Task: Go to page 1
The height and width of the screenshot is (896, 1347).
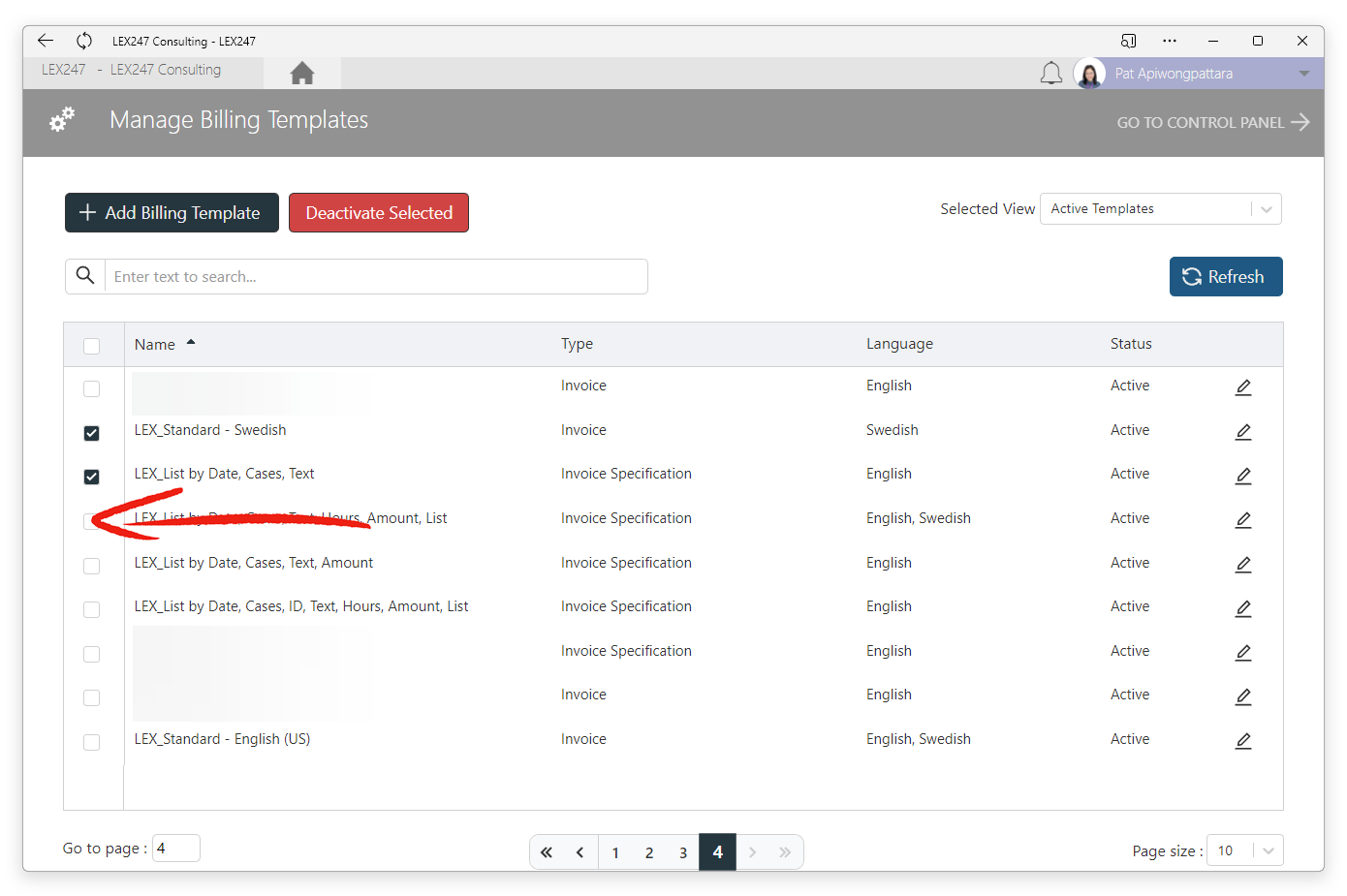Action: (x=615, y=852)
